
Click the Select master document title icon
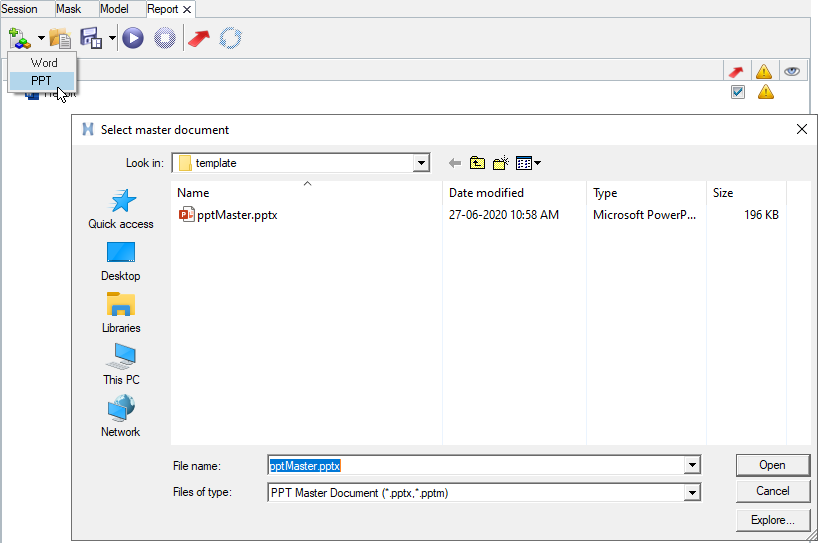point(88,129)
